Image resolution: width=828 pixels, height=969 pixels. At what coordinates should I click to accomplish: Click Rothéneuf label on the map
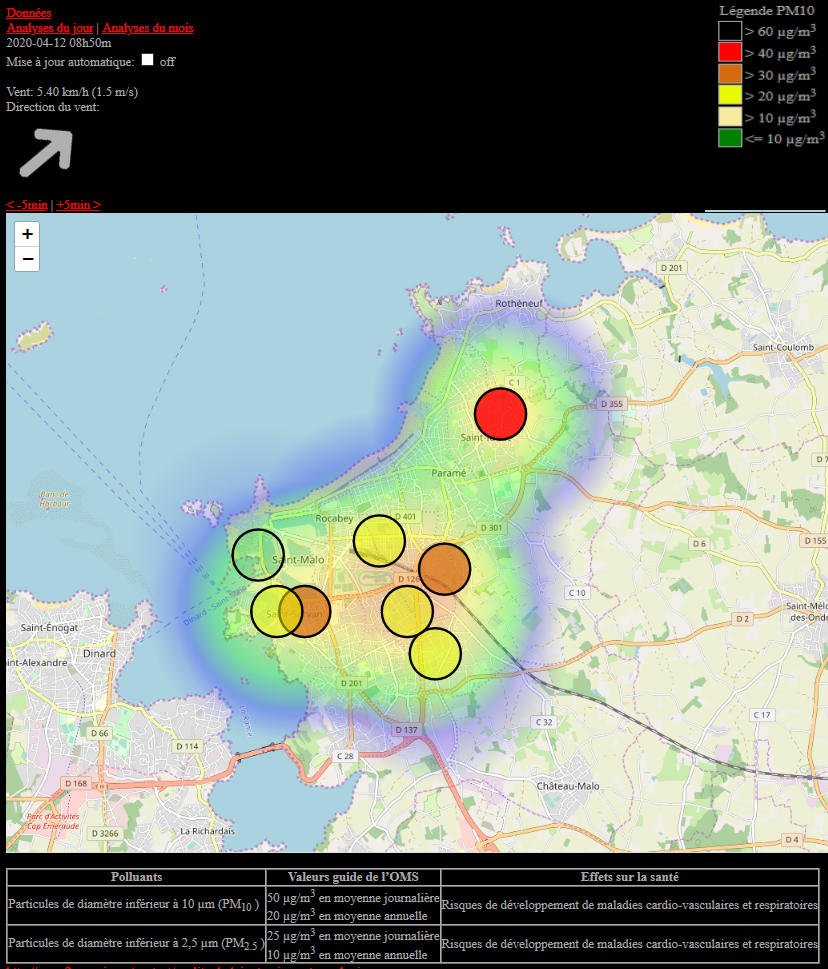pyautogui.click(x=518, y=303)
